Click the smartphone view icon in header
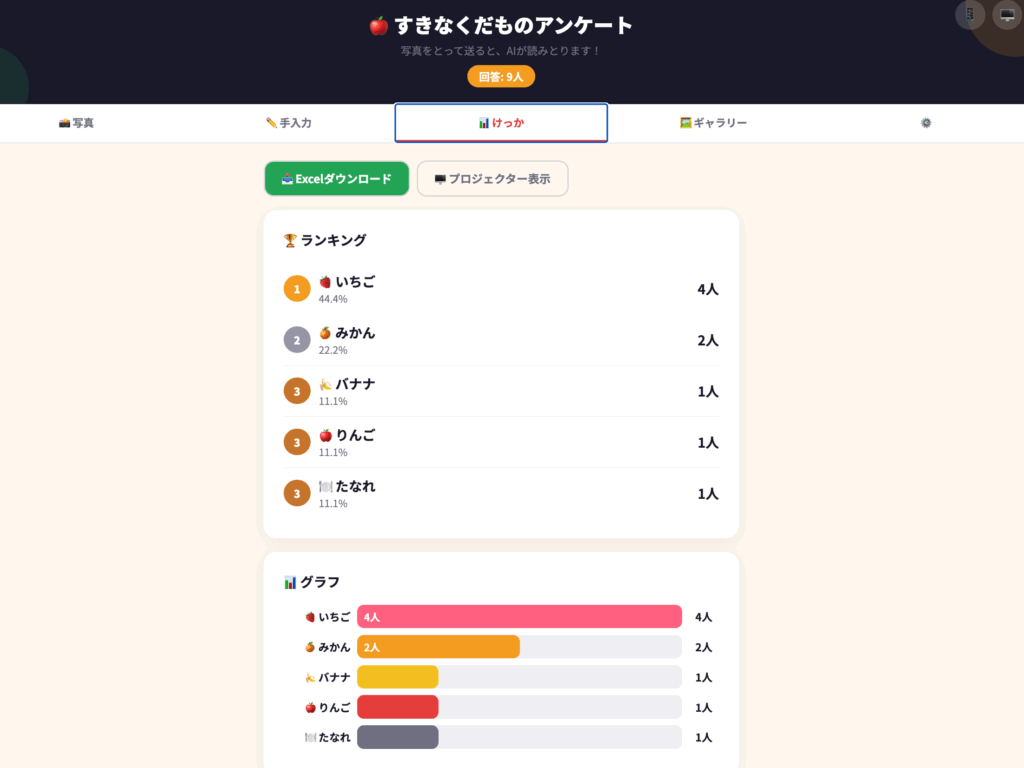 [x=970, y=15]
